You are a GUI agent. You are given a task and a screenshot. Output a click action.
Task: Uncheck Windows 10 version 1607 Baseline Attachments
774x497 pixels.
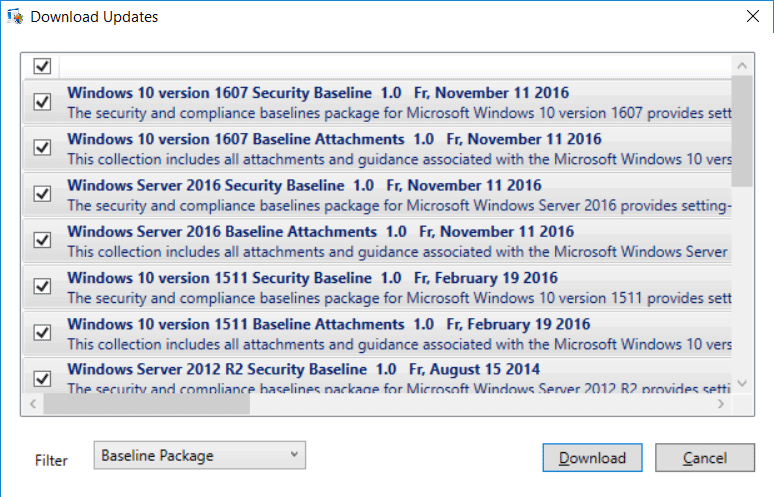point(42,148)
